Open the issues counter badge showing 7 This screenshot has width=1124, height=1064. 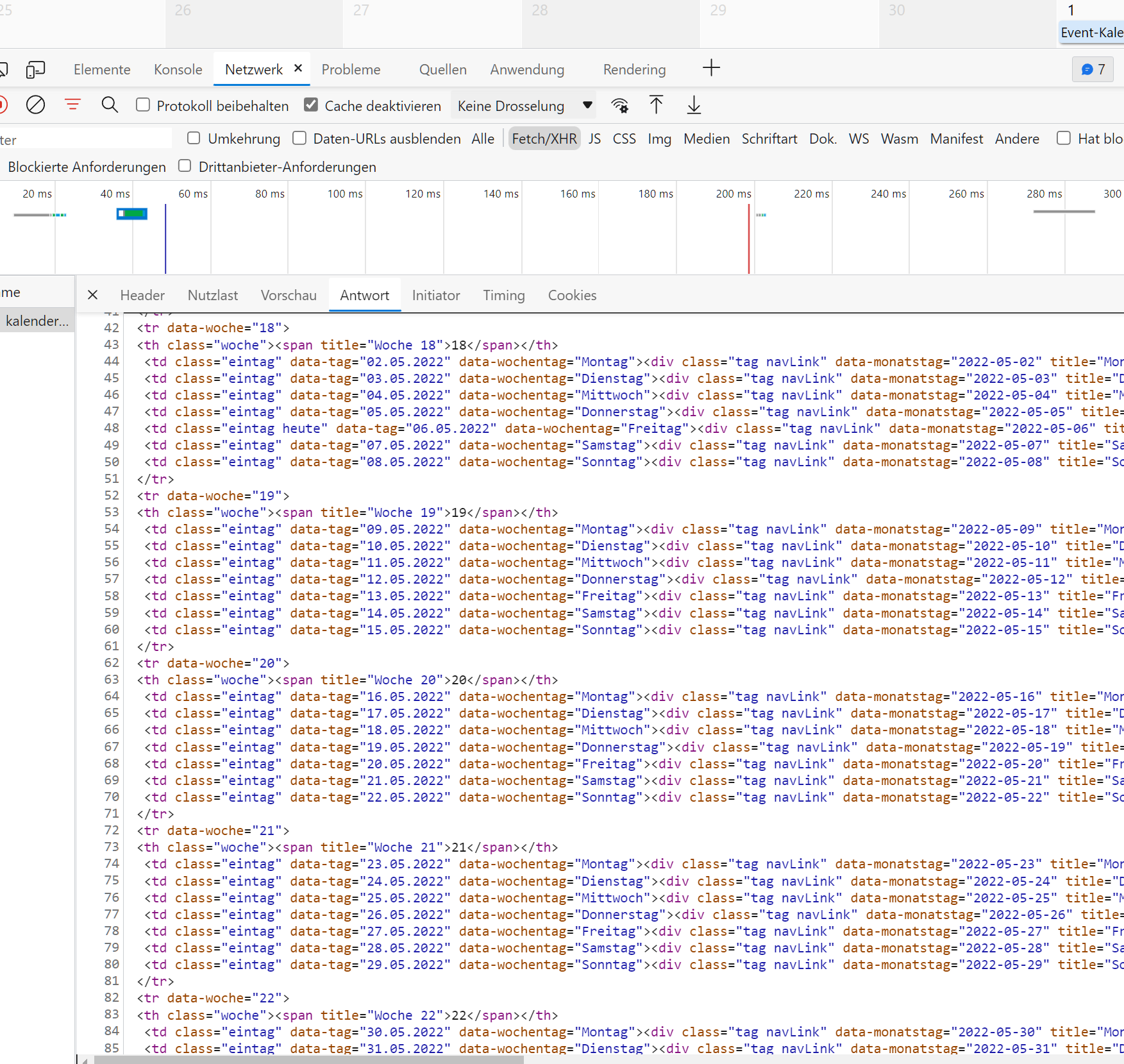tap(1093, 69)
